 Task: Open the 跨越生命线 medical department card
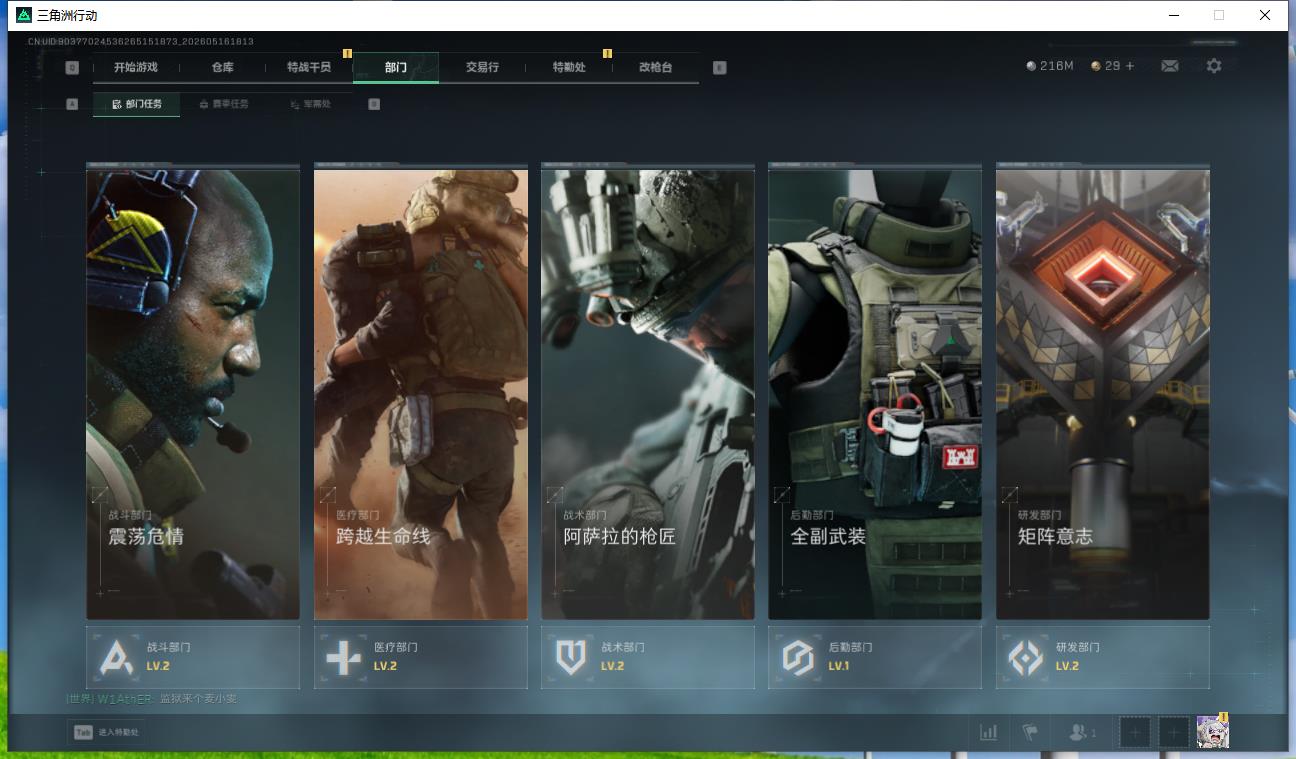point(421,394)
